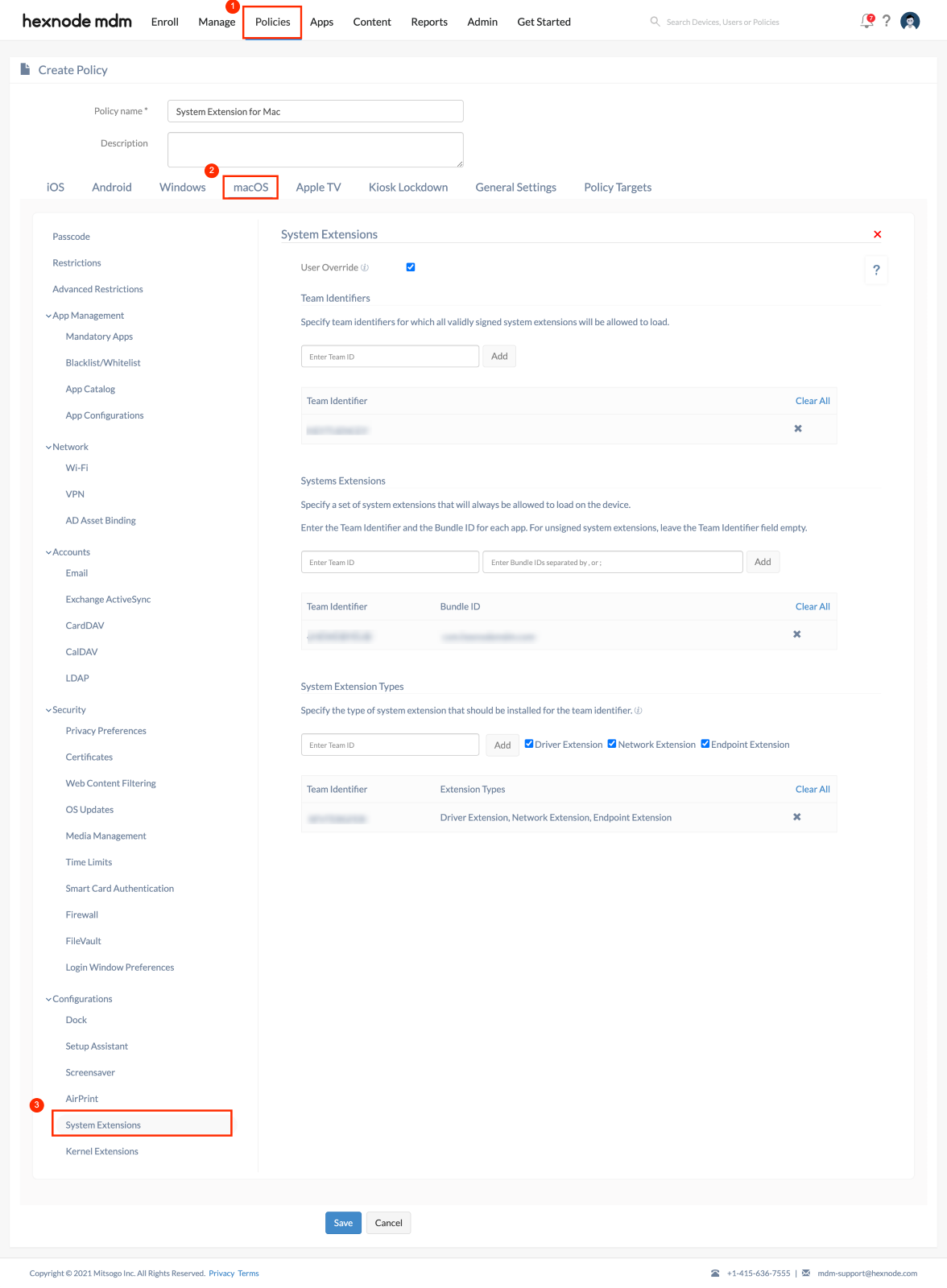947x1288 pixels.
Task: Open the FileVault settings
Action: pyautogui.click(x=84, y=942)
